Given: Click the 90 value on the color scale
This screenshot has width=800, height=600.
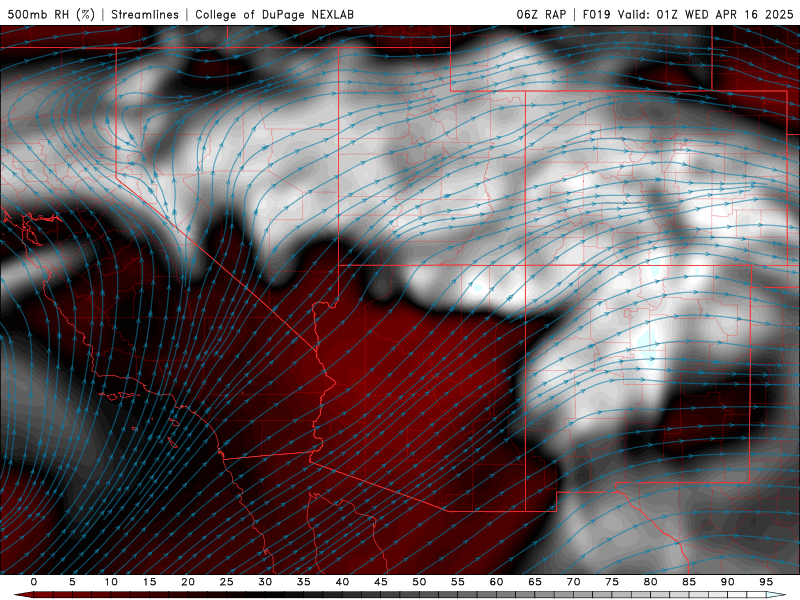Looking at the screenshot, I should coord(728,582).
